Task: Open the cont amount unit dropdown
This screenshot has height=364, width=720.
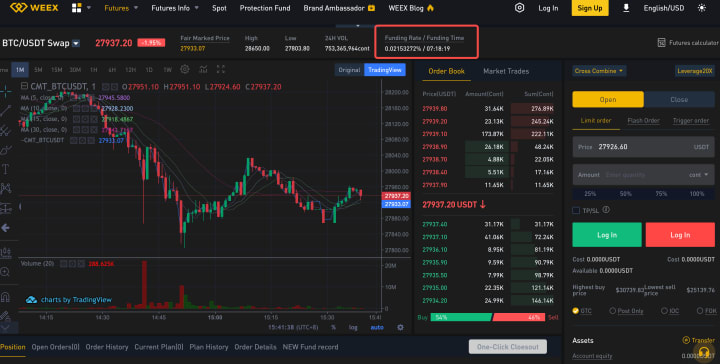Action: pyautogui.click(x=698, y=175)
